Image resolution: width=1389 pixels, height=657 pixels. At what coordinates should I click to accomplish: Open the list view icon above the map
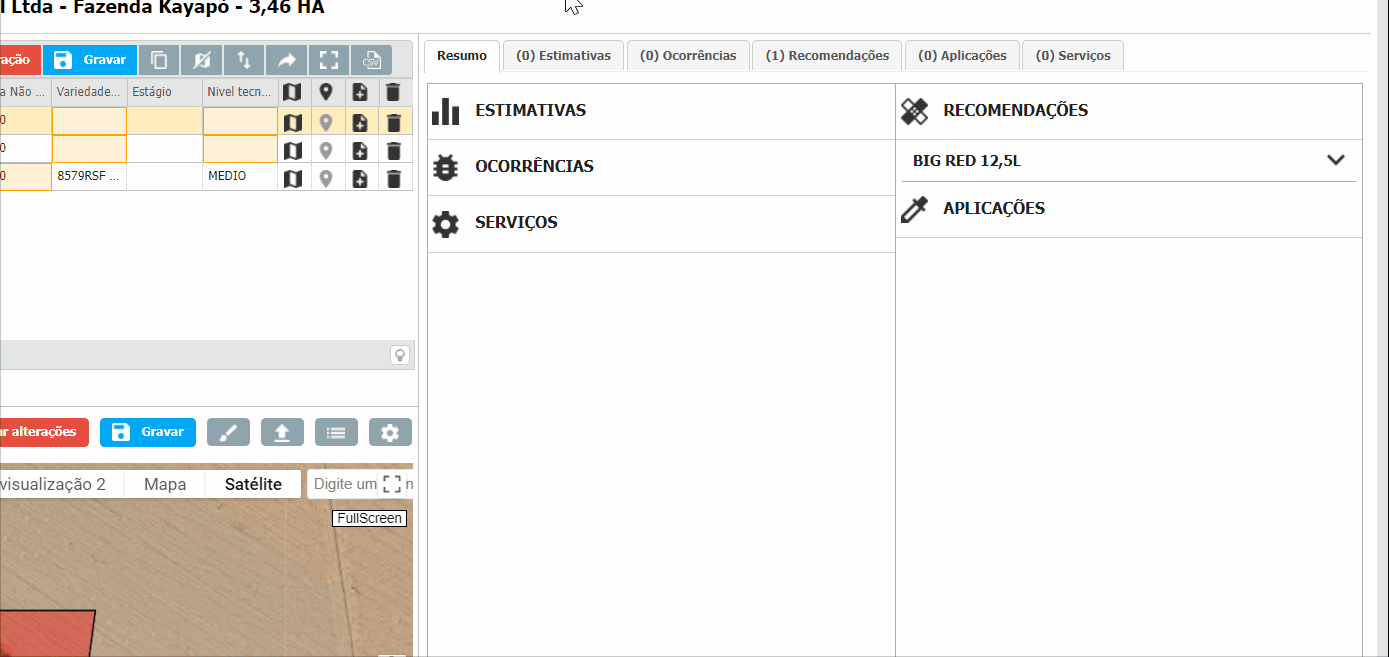click(336, 432)
